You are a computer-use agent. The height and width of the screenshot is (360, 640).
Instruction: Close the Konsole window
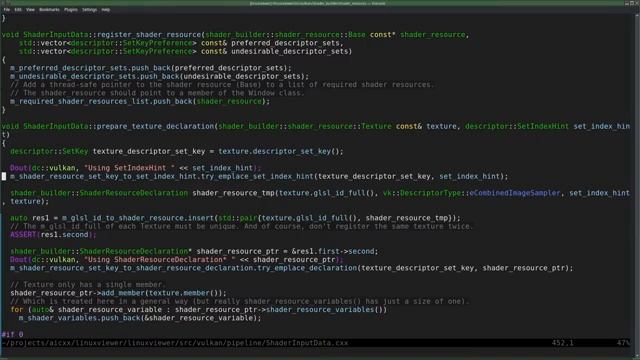(x=638, y=3)
